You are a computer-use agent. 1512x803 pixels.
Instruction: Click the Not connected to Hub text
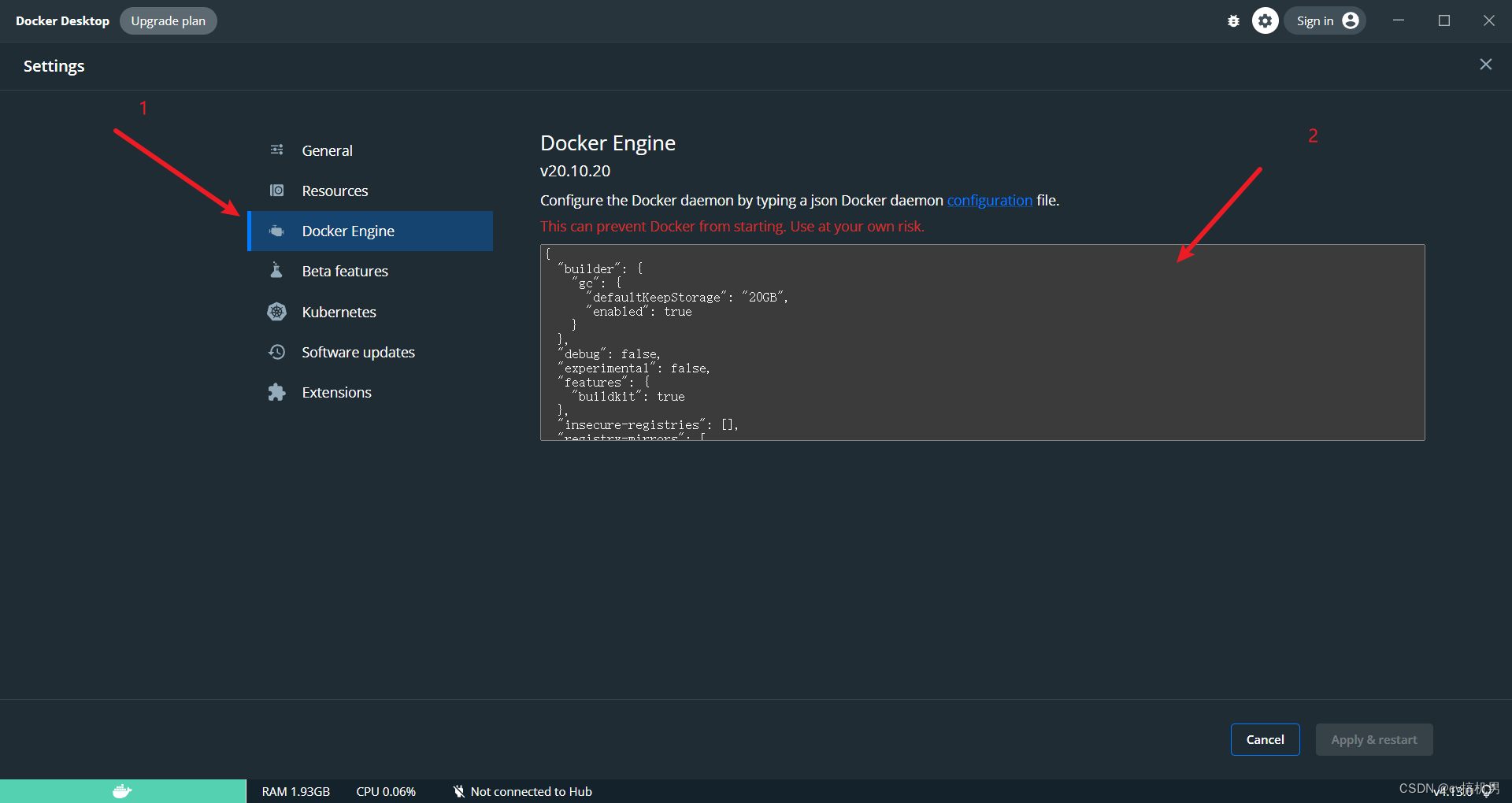tap(532, 791)
